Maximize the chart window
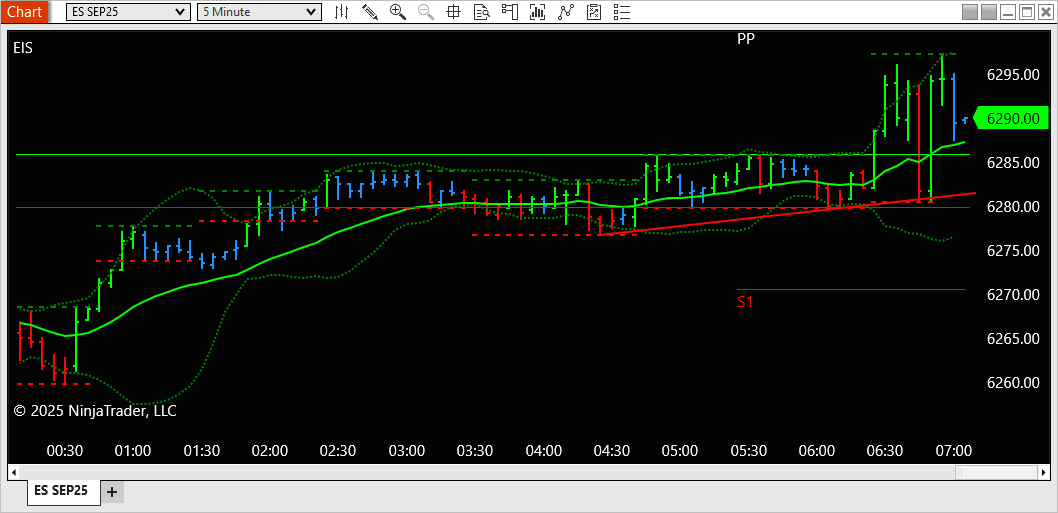Viewport: 1058px width, 513px height. [1026, 12]
